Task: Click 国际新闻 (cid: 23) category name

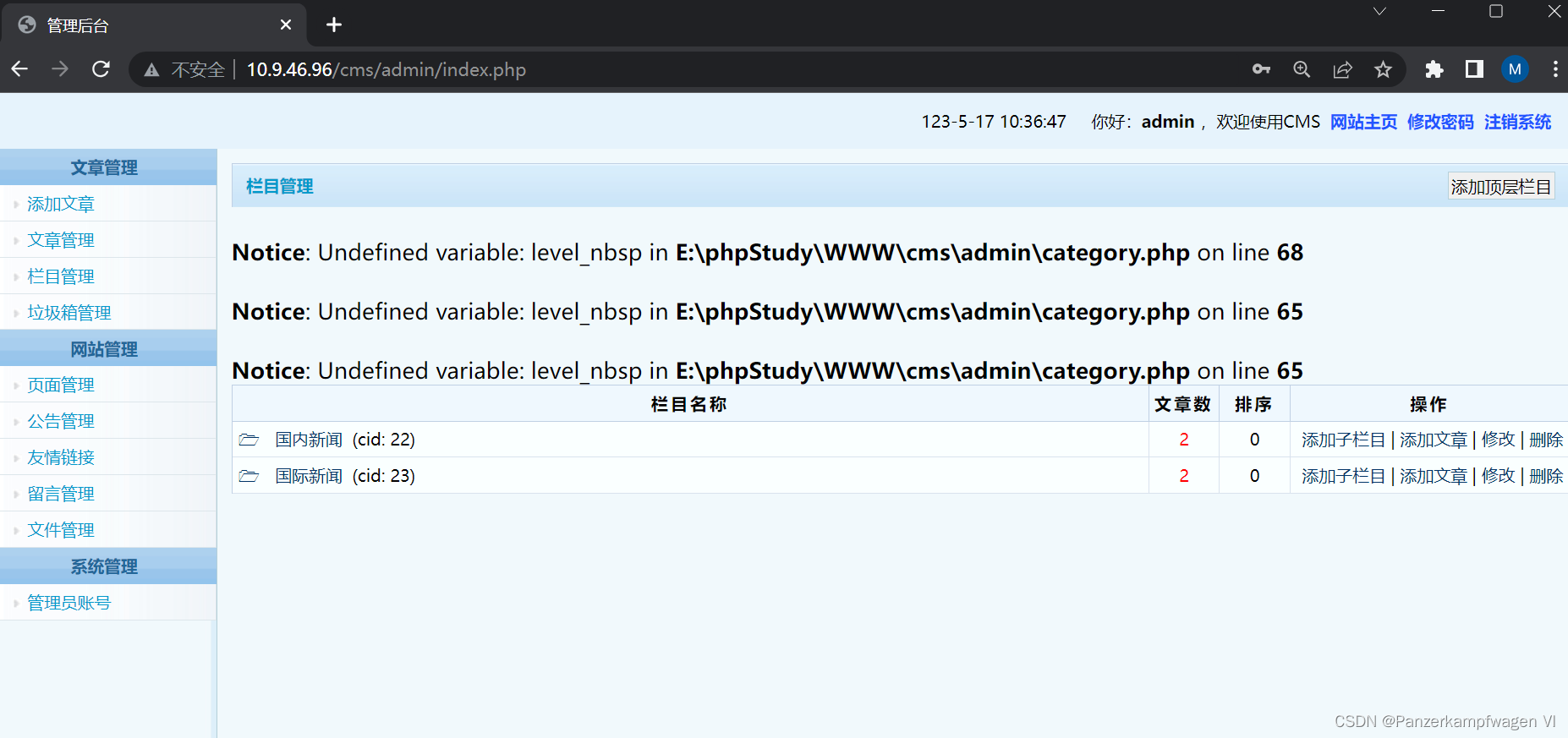Action: (x=345, y=476)
